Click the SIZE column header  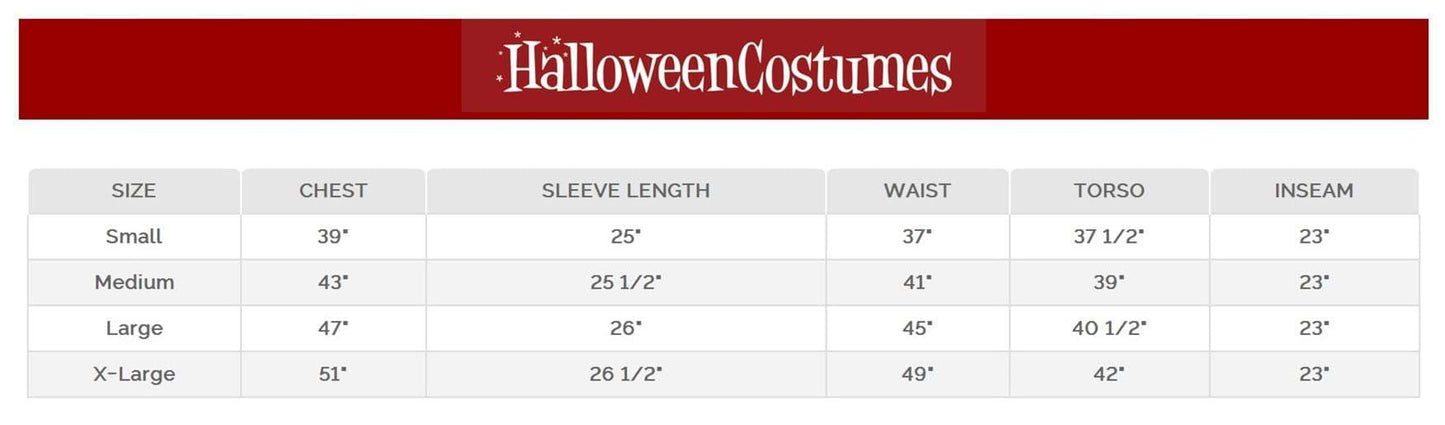pyautogui.click(x=134, y=190)
